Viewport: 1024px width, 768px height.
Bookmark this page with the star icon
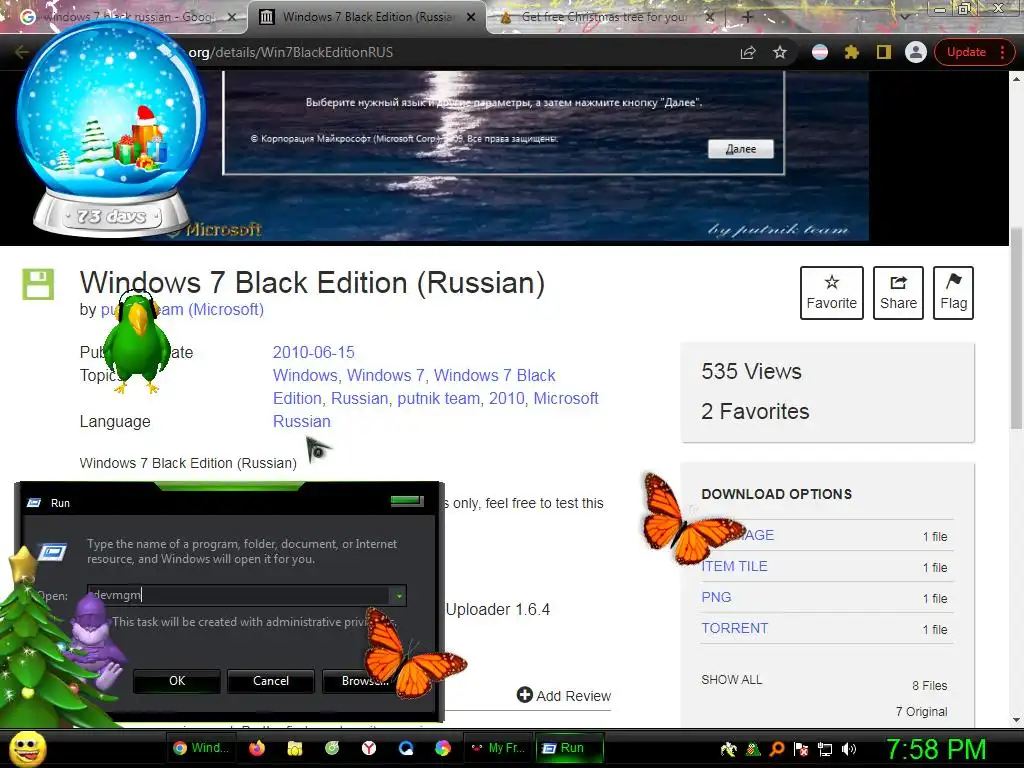[780, 52]
